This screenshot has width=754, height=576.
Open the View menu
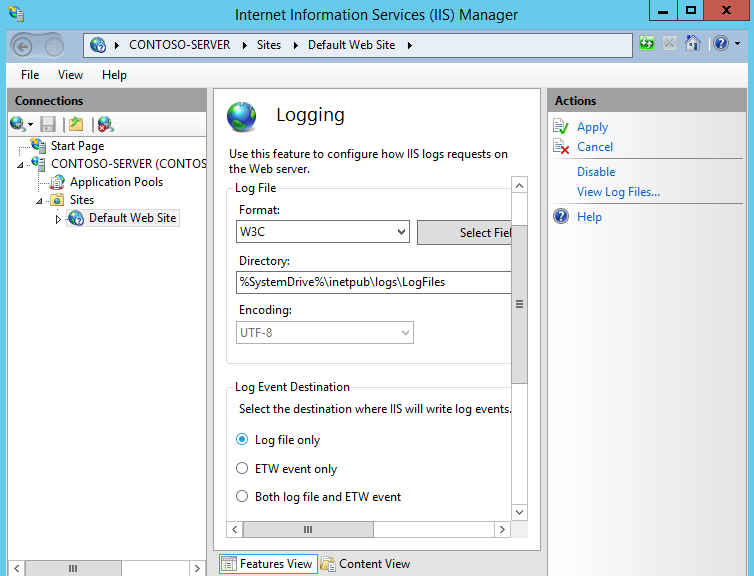70,75
